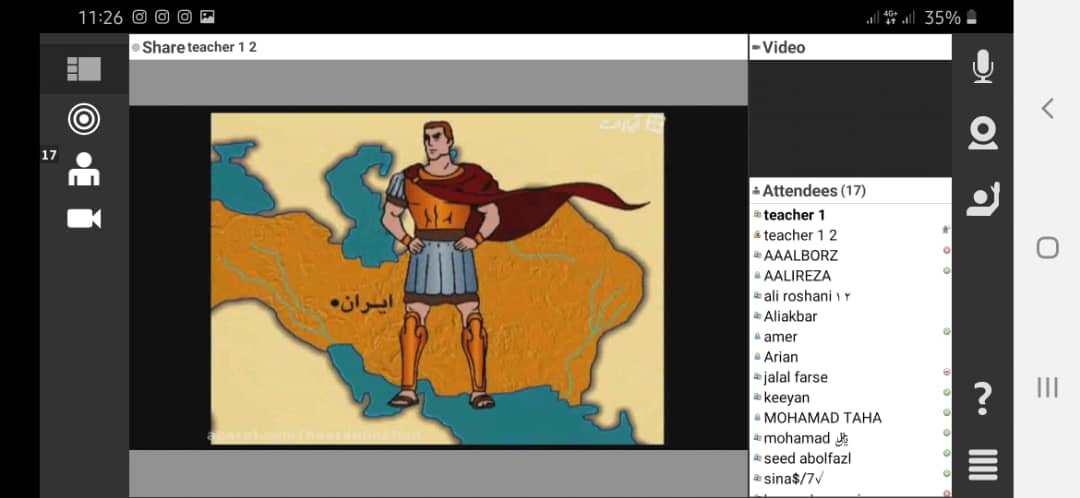Collapse the Share panel header
Screen dimensions: 1080x498
pos(438,47)
